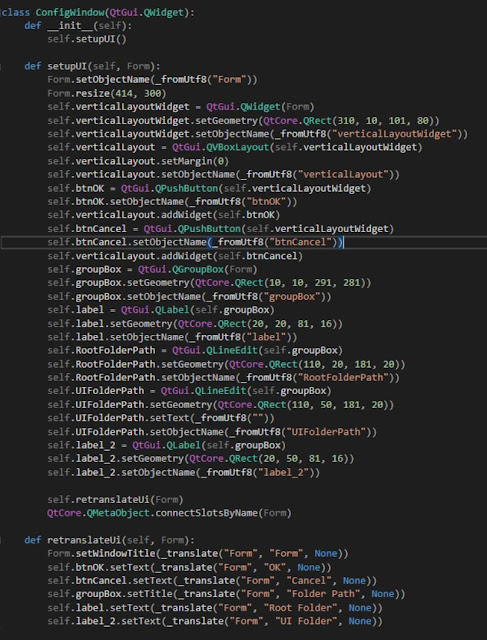Click verticalLayout.setObjectName "verticalLayout" line

[x=223, y=174]
